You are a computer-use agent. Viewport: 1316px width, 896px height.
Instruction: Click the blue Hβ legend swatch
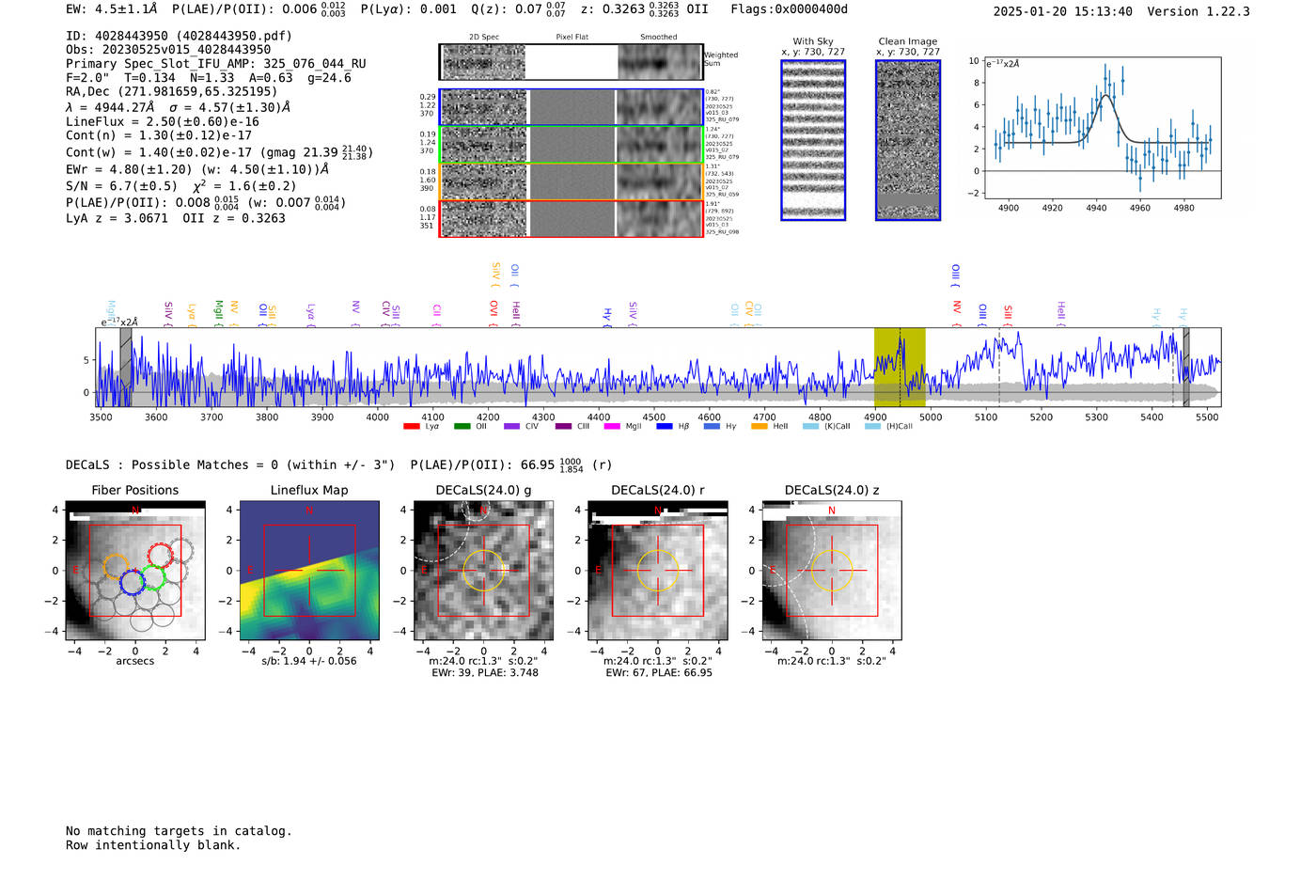[x=665, y=427]
